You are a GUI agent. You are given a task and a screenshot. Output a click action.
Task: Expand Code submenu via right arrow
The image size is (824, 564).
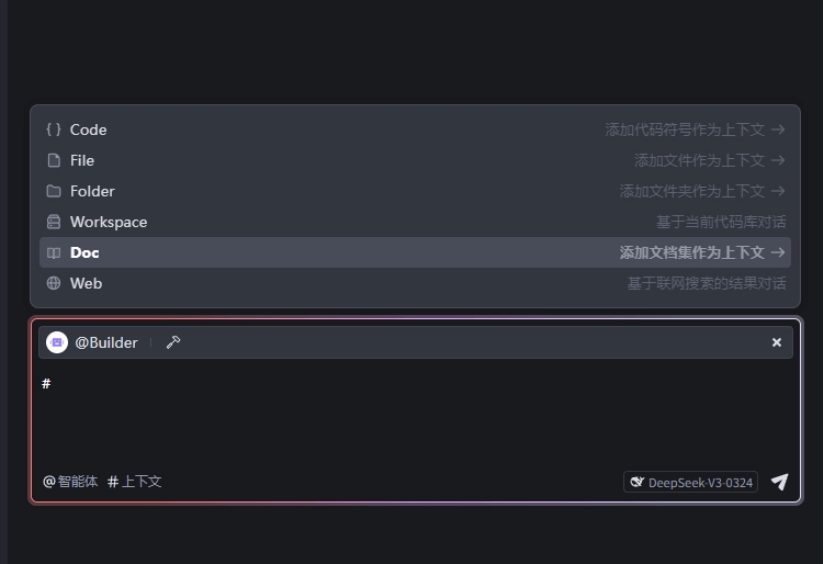point(778,129)
